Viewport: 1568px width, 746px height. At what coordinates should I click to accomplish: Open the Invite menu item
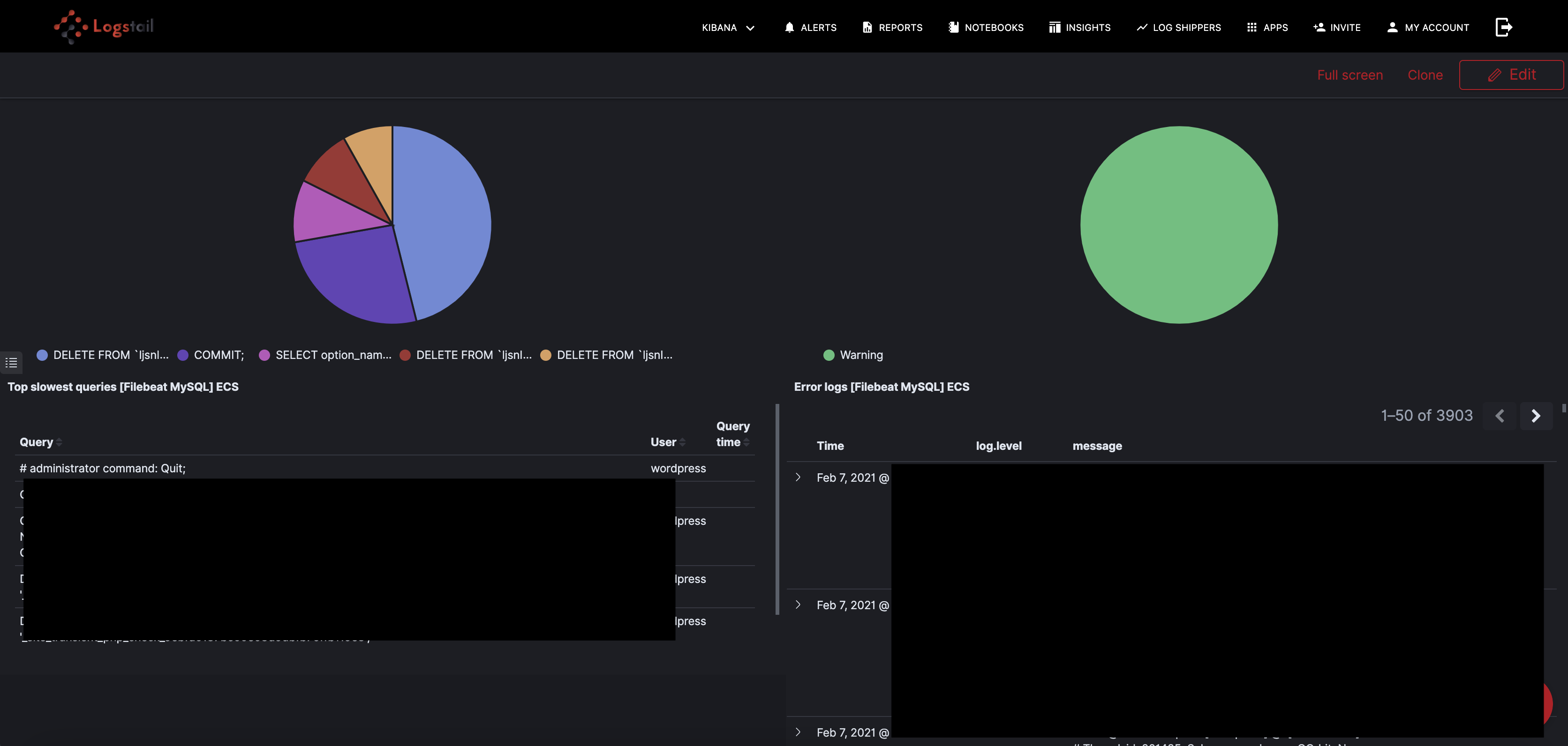pos(1337,27)
